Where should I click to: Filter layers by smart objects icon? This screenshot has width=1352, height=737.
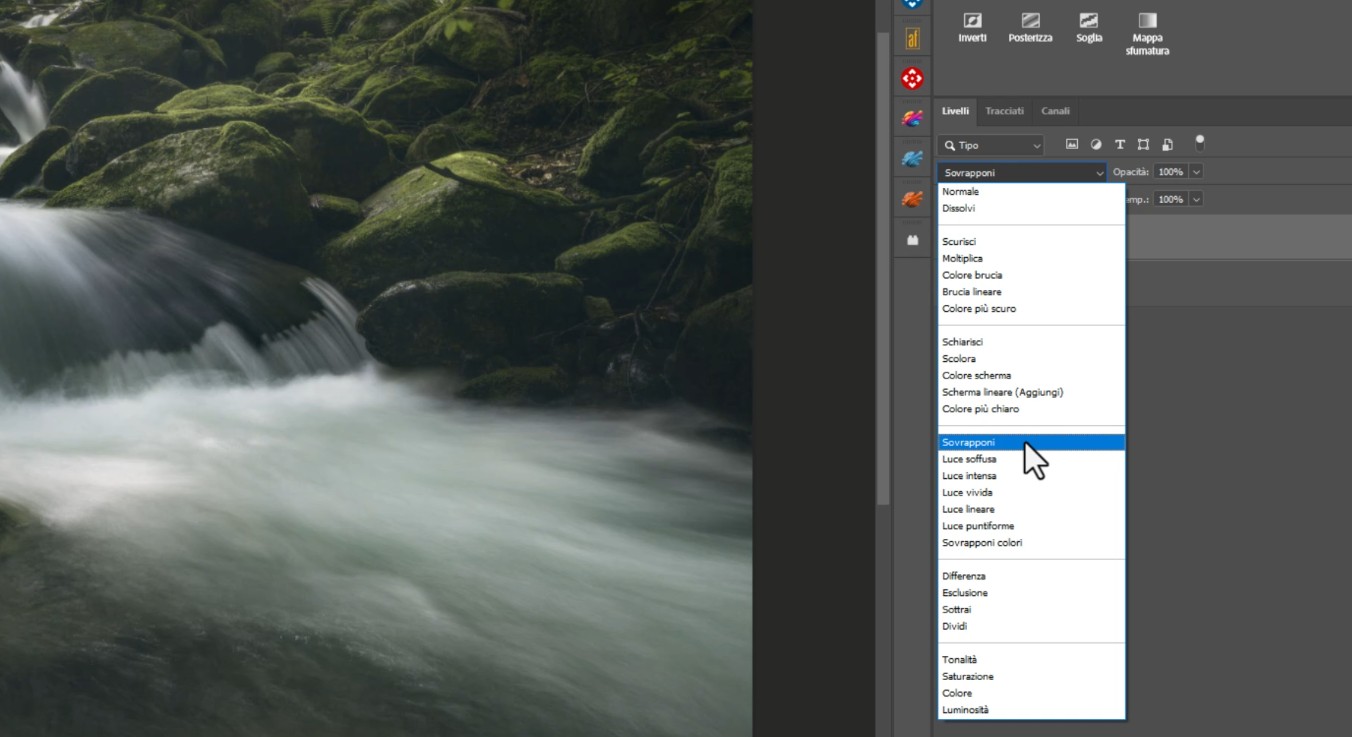pos(1167,144)
